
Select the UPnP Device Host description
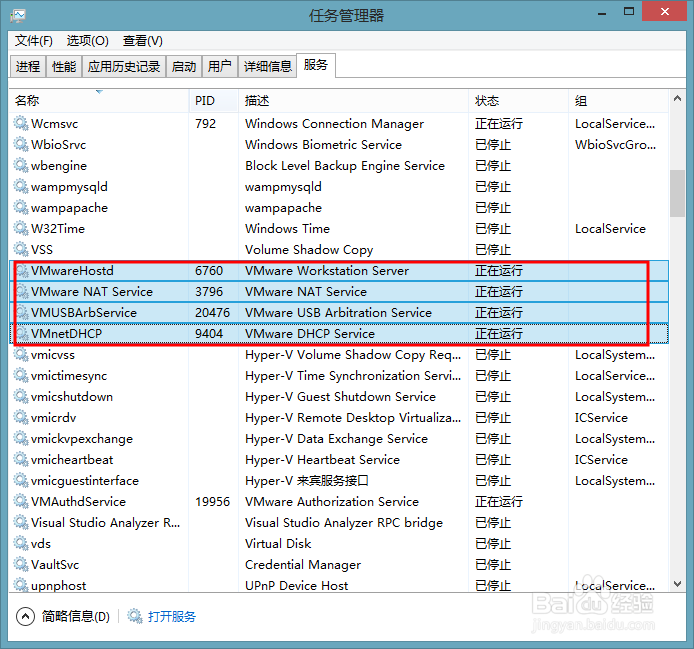[x=297, y=585]
